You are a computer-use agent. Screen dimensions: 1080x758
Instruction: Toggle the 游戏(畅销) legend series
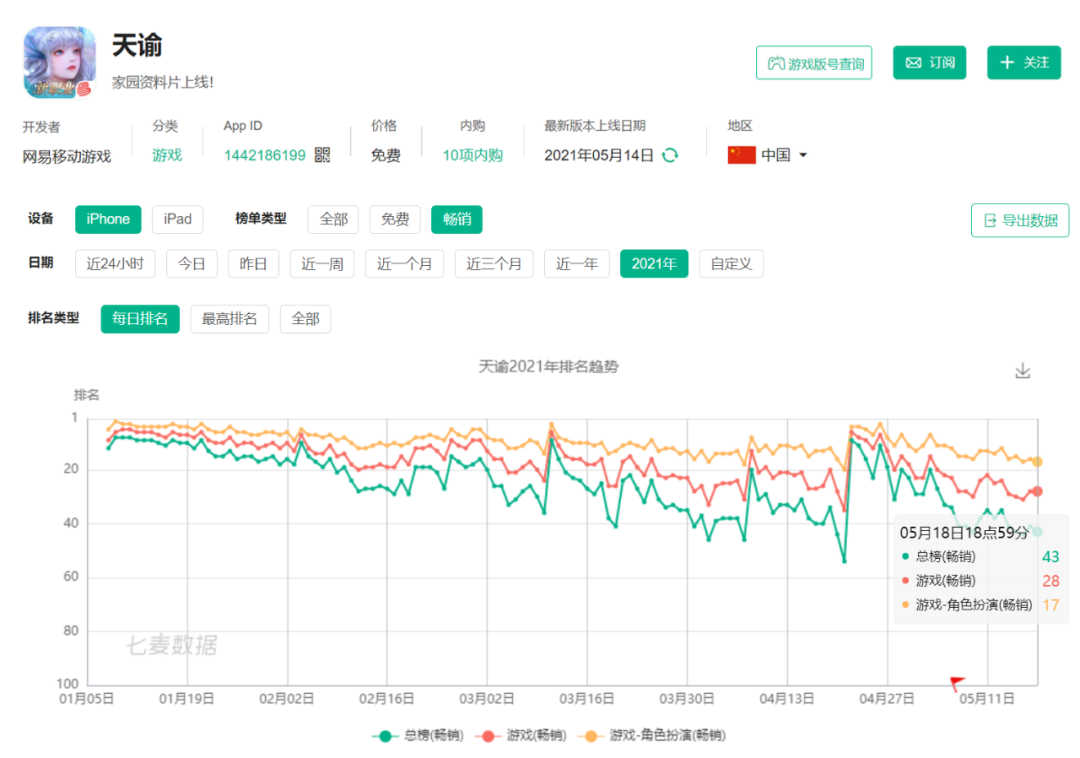(x=521, y=736)
